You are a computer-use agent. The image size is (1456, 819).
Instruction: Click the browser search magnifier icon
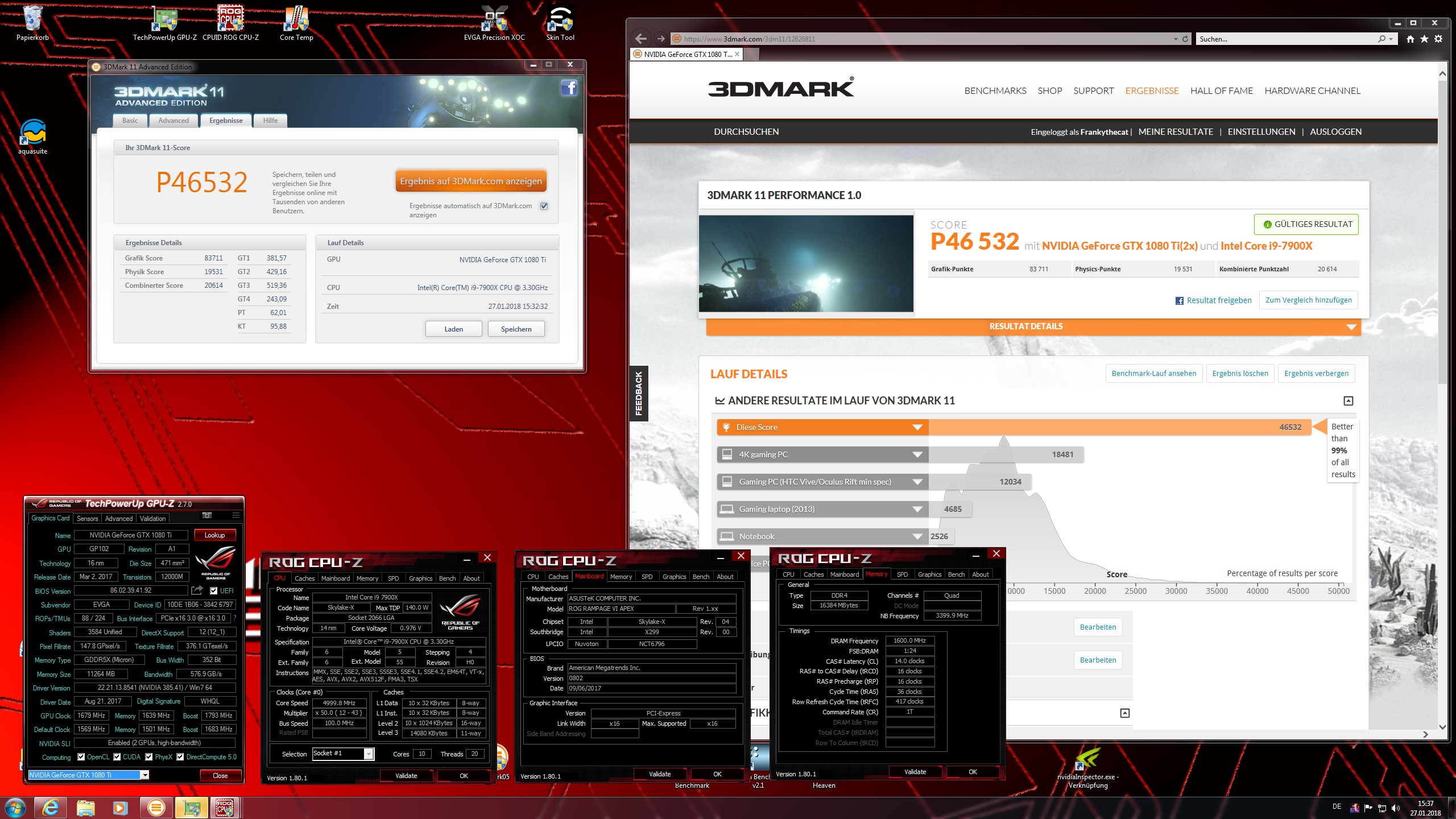pyautogui.click(x=1382, y=39)
